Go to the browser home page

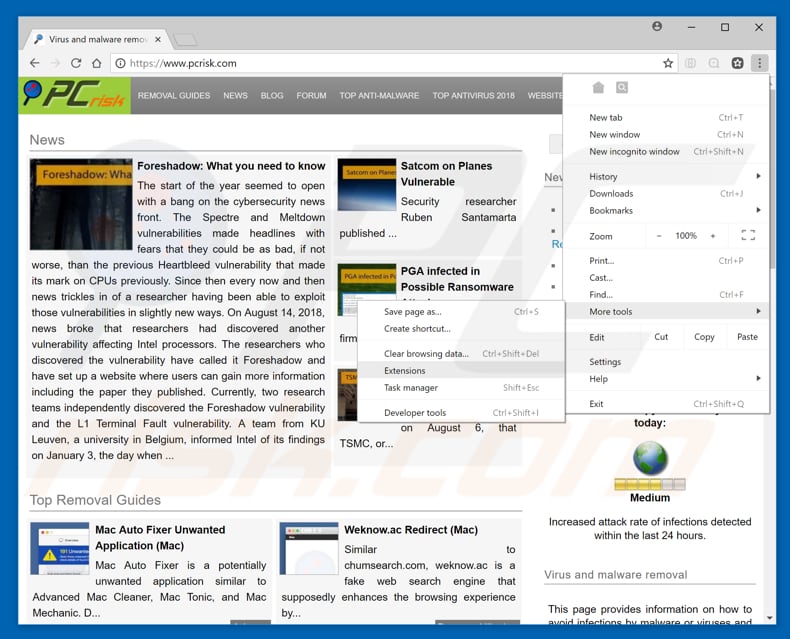coord(97,63)
